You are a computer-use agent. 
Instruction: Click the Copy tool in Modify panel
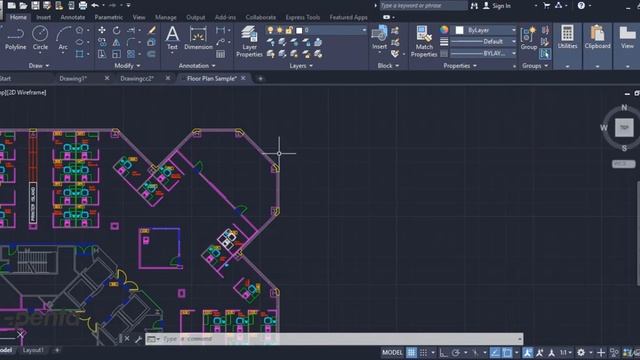(102, 42)
